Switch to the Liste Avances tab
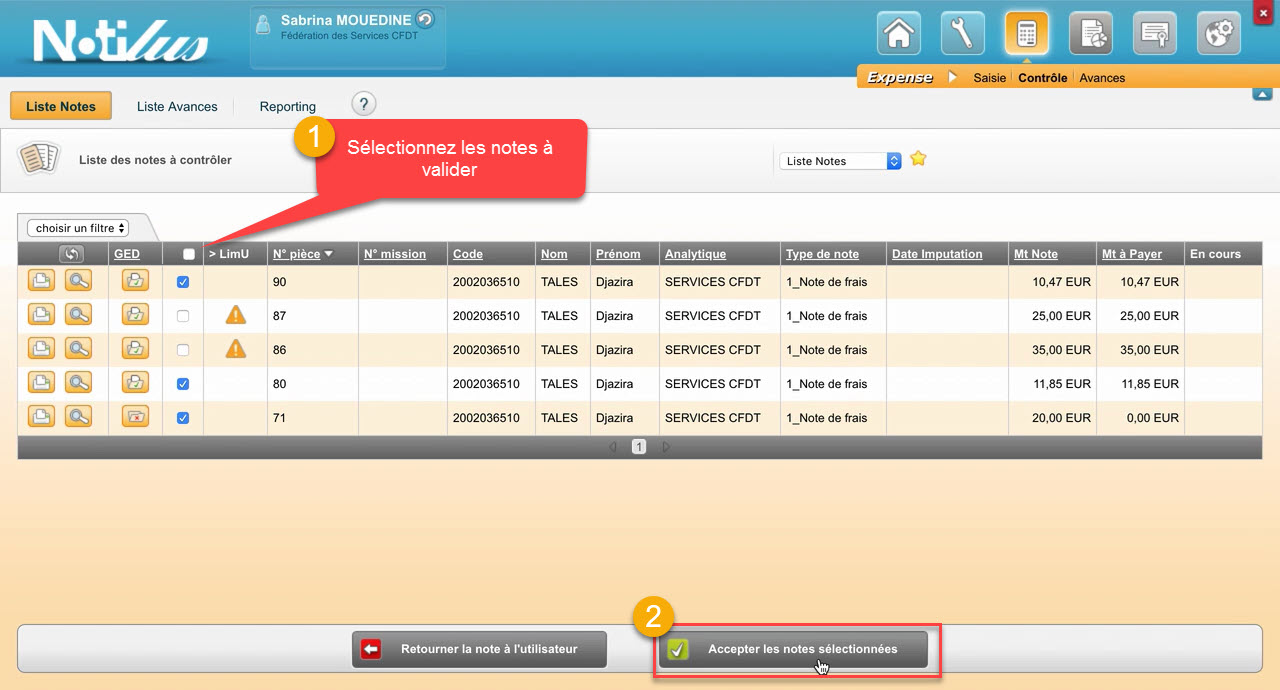This screenshot has height=690, width=1280. click(177, 107)
